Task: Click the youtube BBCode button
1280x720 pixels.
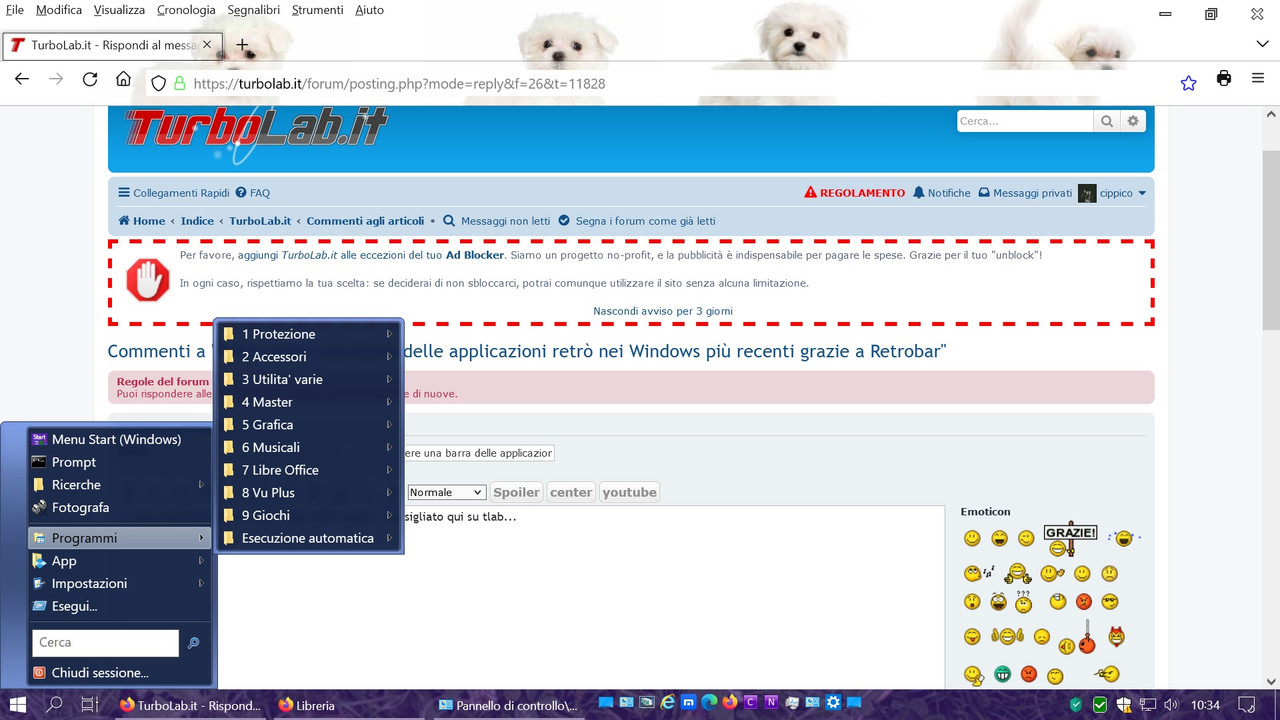Action: tap(630, 492)
